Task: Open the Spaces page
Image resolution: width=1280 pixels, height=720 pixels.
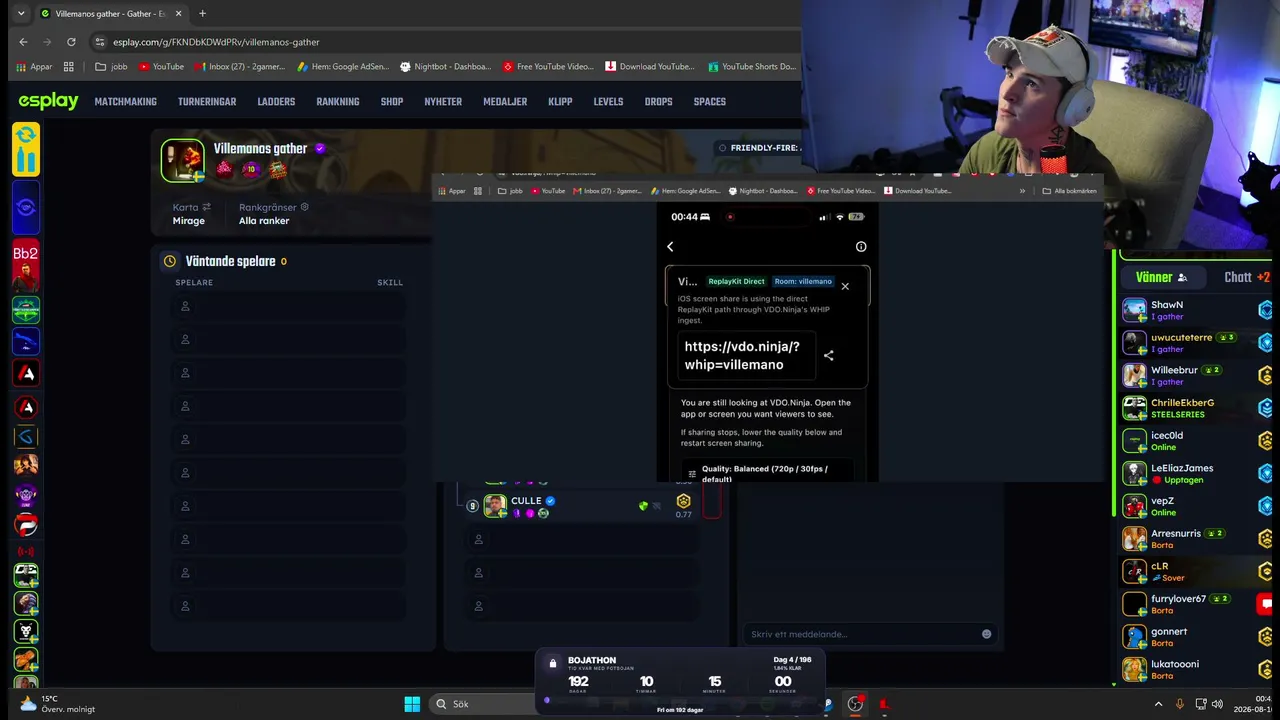Action: tap(710, 102)
